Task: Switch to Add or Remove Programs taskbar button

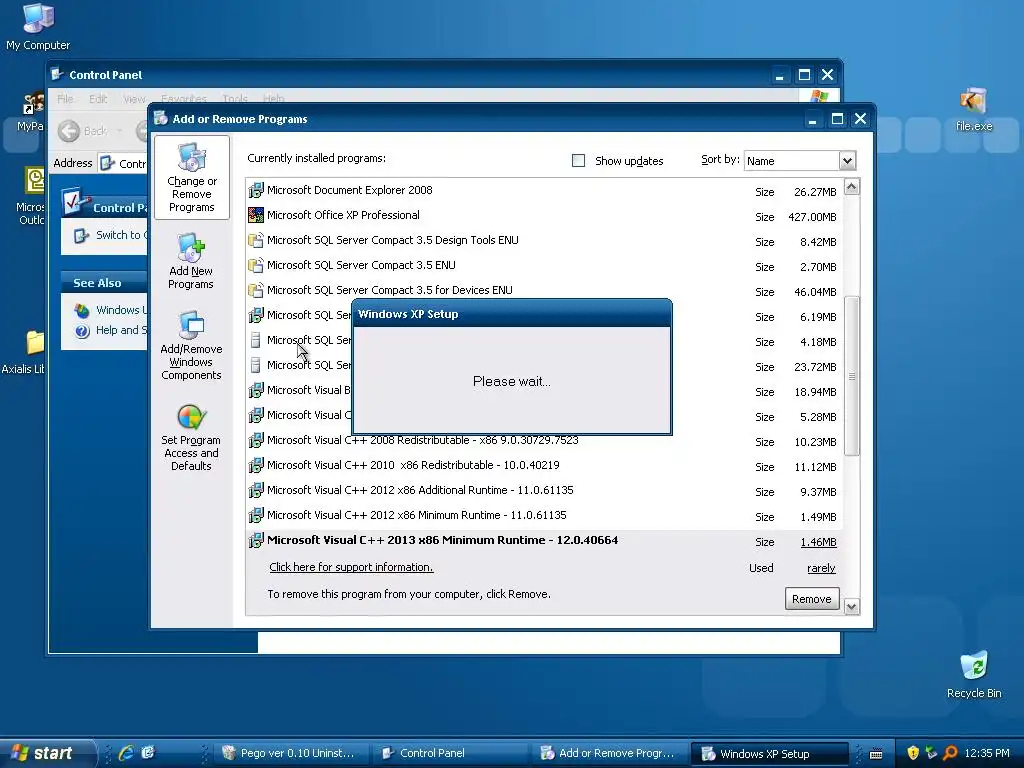Action: 608,753
